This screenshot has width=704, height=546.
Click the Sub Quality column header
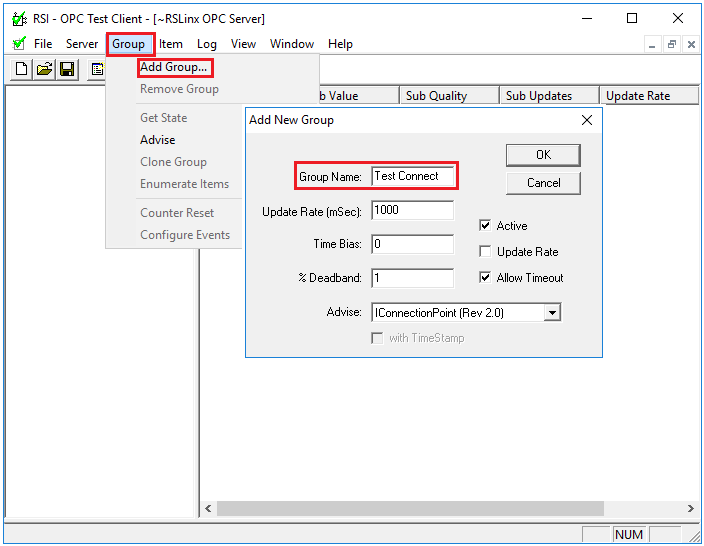click(x=449, y=96)
